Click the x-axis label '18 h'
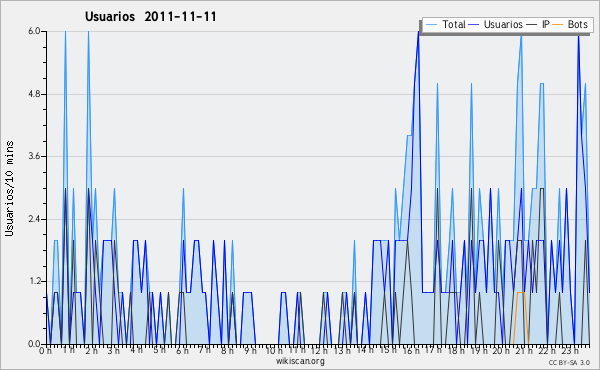 [x=456, y=351]
